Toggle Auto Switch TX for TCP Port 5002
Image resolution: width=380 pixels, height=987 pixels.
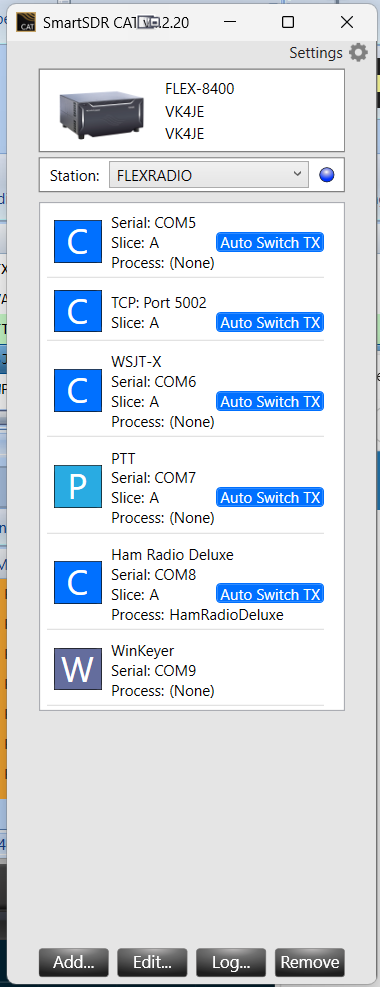coord(271,323)
